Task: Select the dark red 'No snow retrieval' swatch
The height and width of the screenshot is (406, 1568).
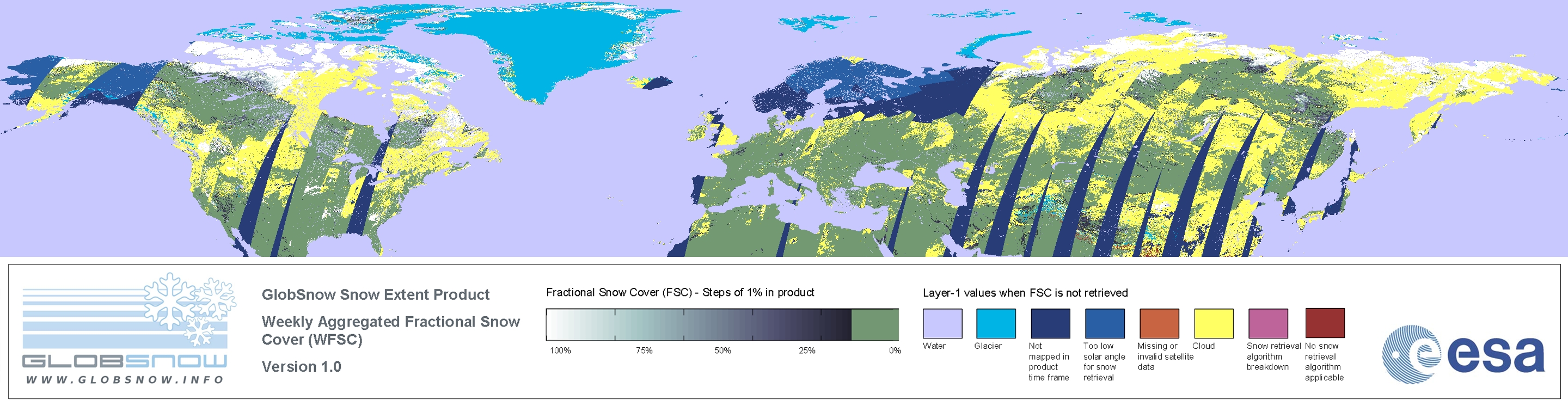Action: pyautogui.click(x=1325, y=323)
